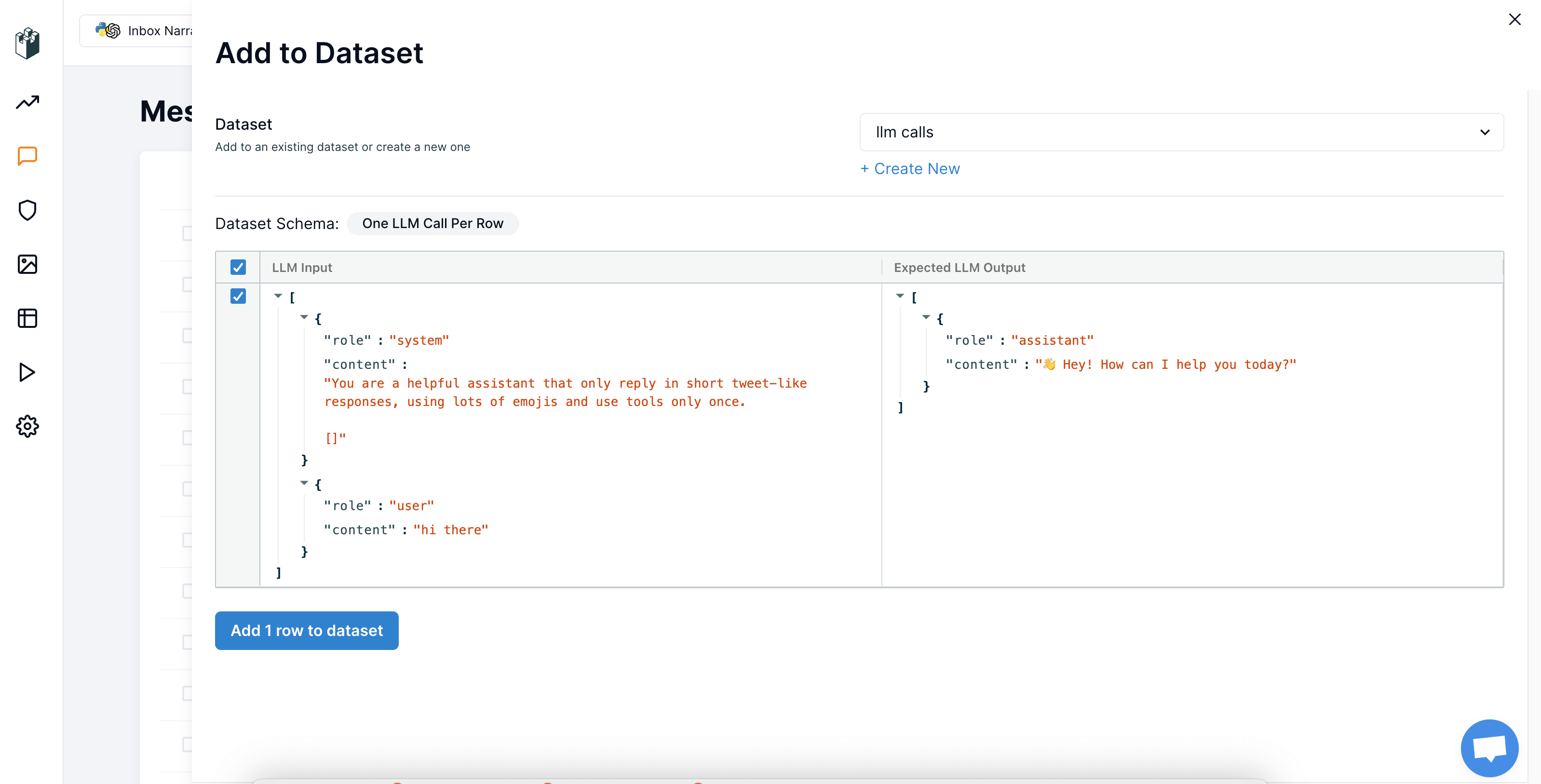
Task: Click the "user" role value
Action: [x=412, y=506]
